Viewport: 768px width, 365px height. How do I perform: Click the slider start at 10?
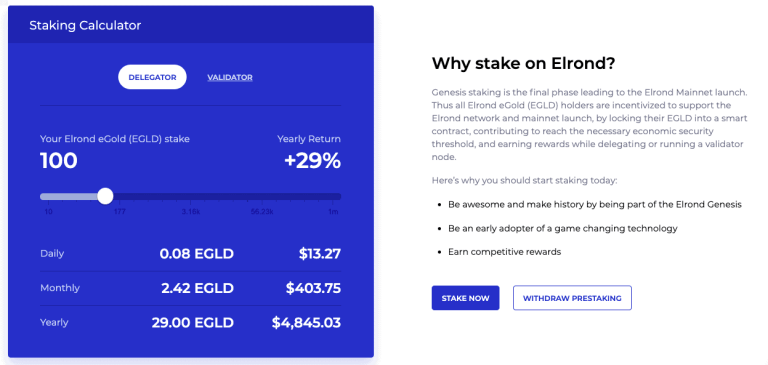coord(44,196)
